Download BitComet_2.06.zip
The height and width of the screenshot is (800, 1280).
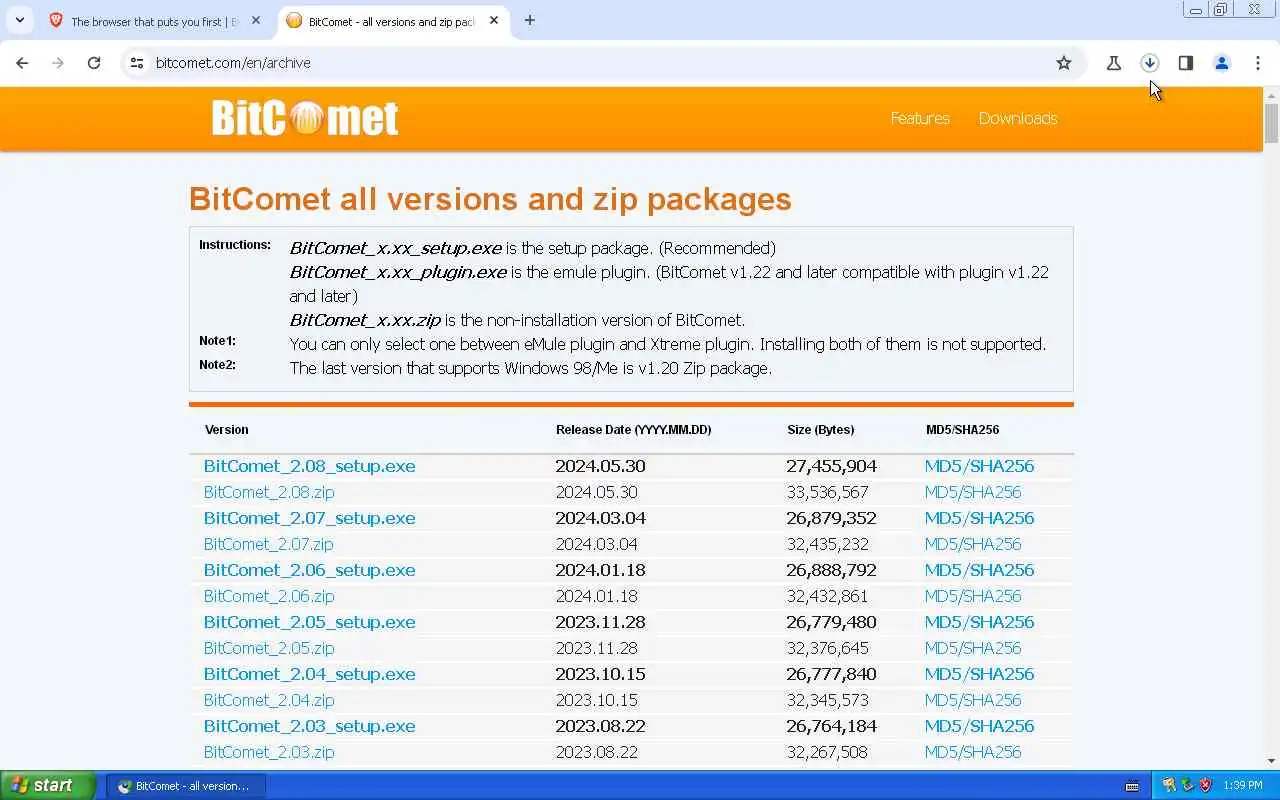point(269,596)
